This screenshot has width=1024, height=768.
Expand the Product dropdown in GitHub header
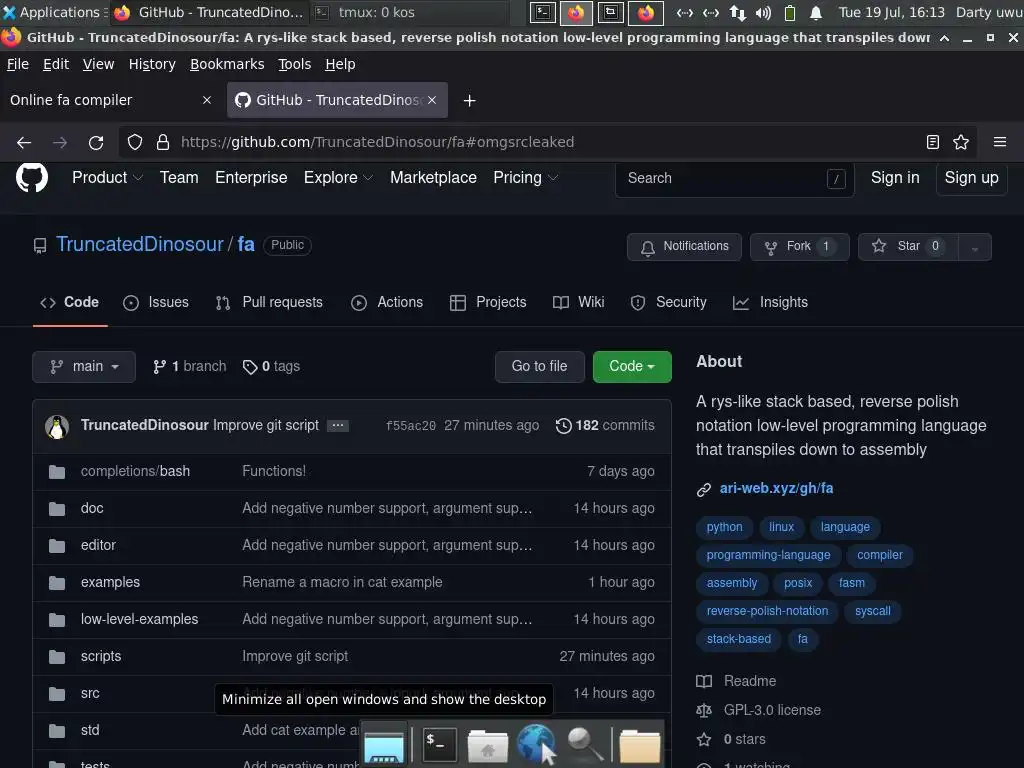click(107, 178)
